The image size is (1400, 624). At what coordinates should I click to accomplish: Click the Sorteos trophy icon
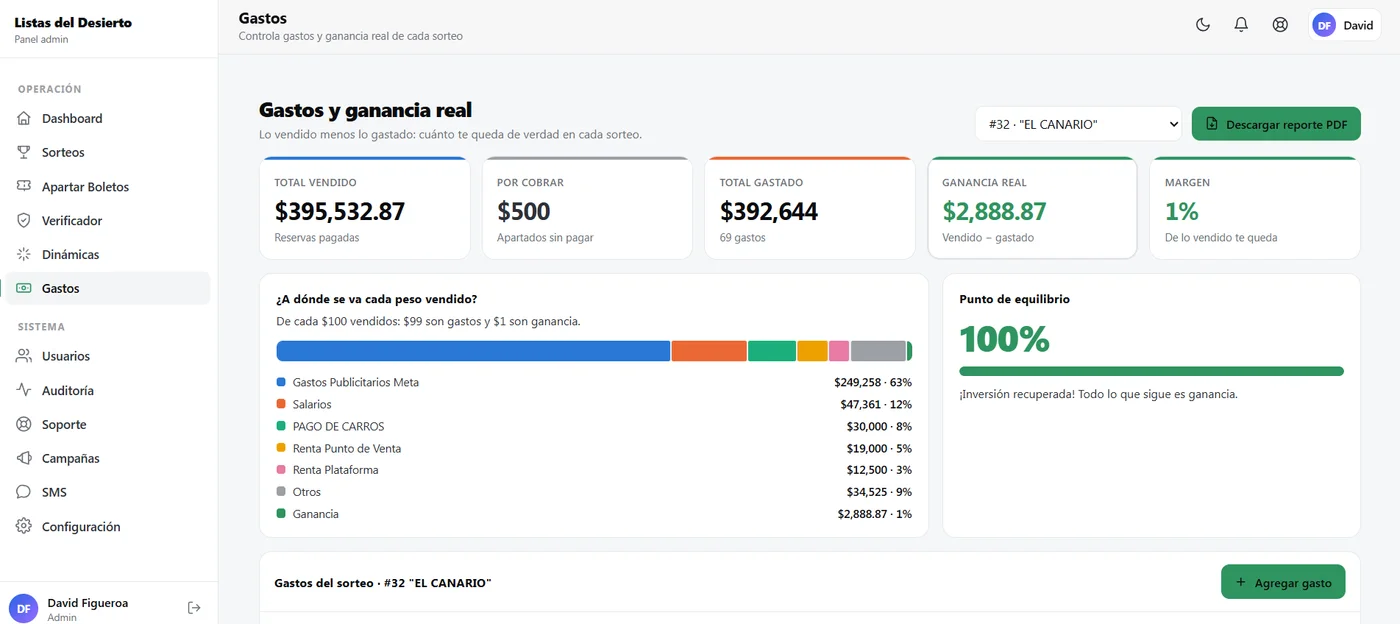click(24, 152)
